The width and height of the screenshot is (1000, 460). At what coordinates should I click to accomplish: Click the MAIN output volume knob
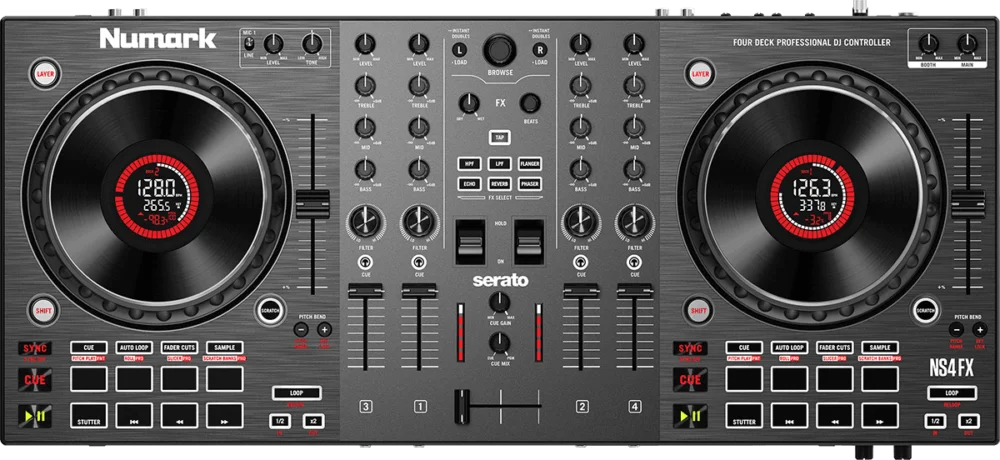[967, 43]
